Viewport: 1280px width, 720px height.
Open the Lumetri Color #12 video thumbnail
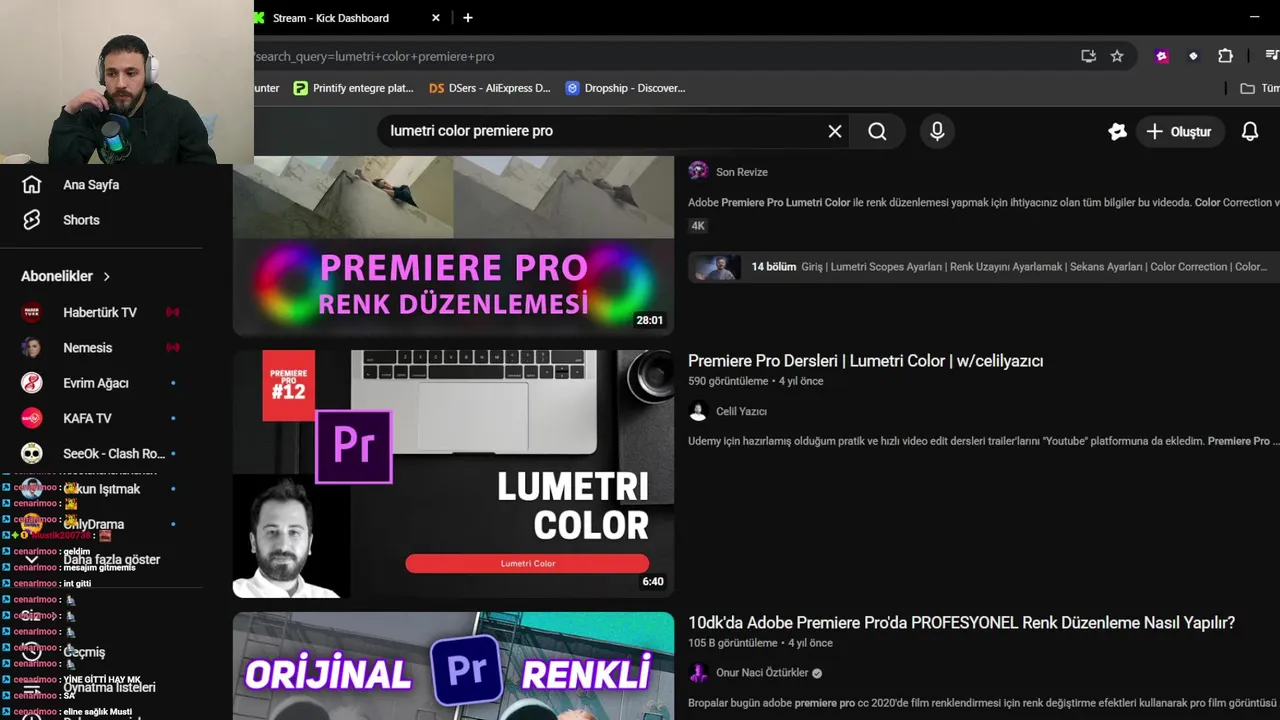(453, 474)
